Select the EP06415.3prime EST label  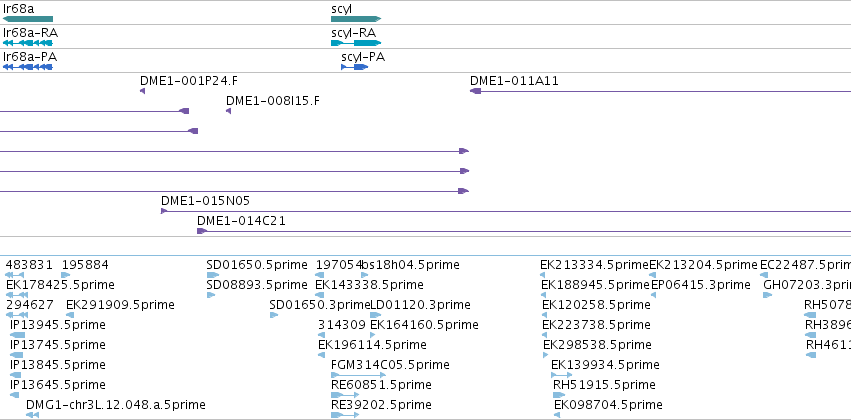point(701,285)
